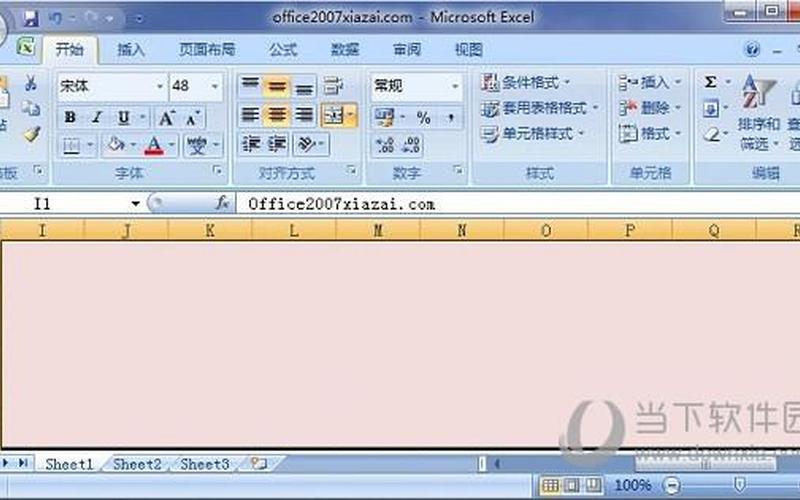Image resolution: width=800 pixels, height=500 pixels.
Task: Switch to the 视图 tab
Action: tap(469, 49)
